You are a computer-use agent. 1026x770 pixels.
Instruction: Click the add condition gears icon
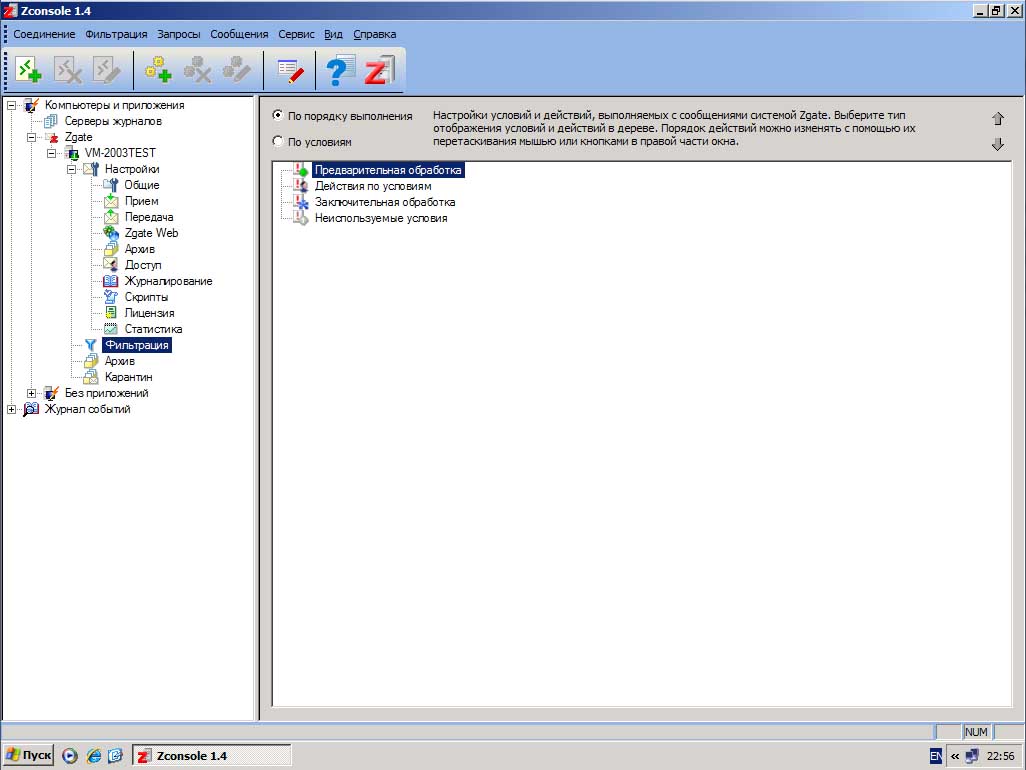coord(158,69)
